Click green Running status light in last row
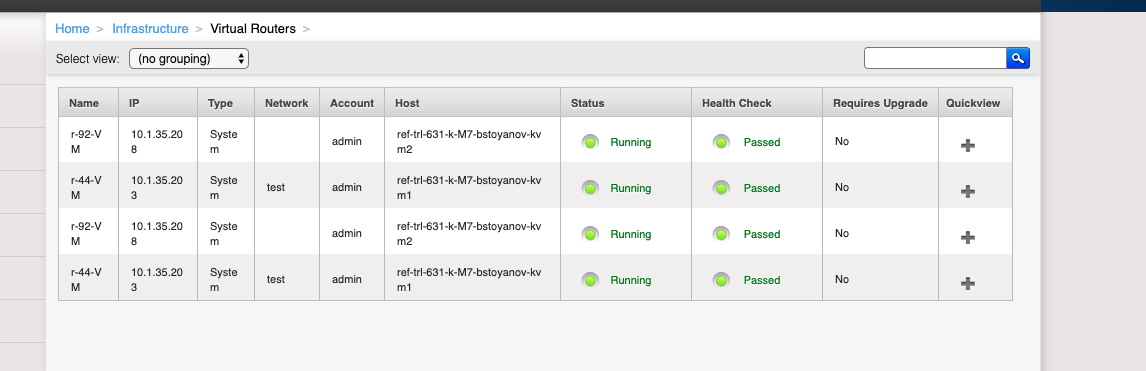The height and width of the screenshot is (371, 1146). tap(591, 280)
